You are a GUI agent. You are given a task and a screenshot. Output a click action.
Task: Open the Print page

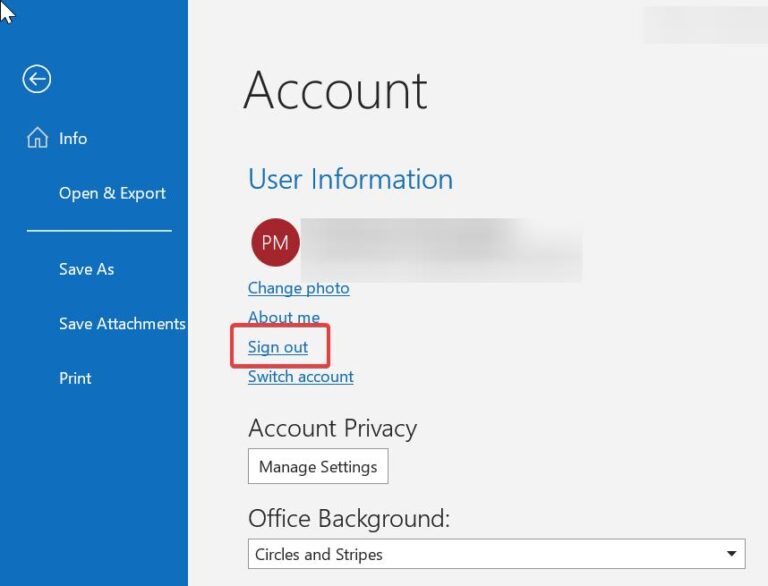75,378
